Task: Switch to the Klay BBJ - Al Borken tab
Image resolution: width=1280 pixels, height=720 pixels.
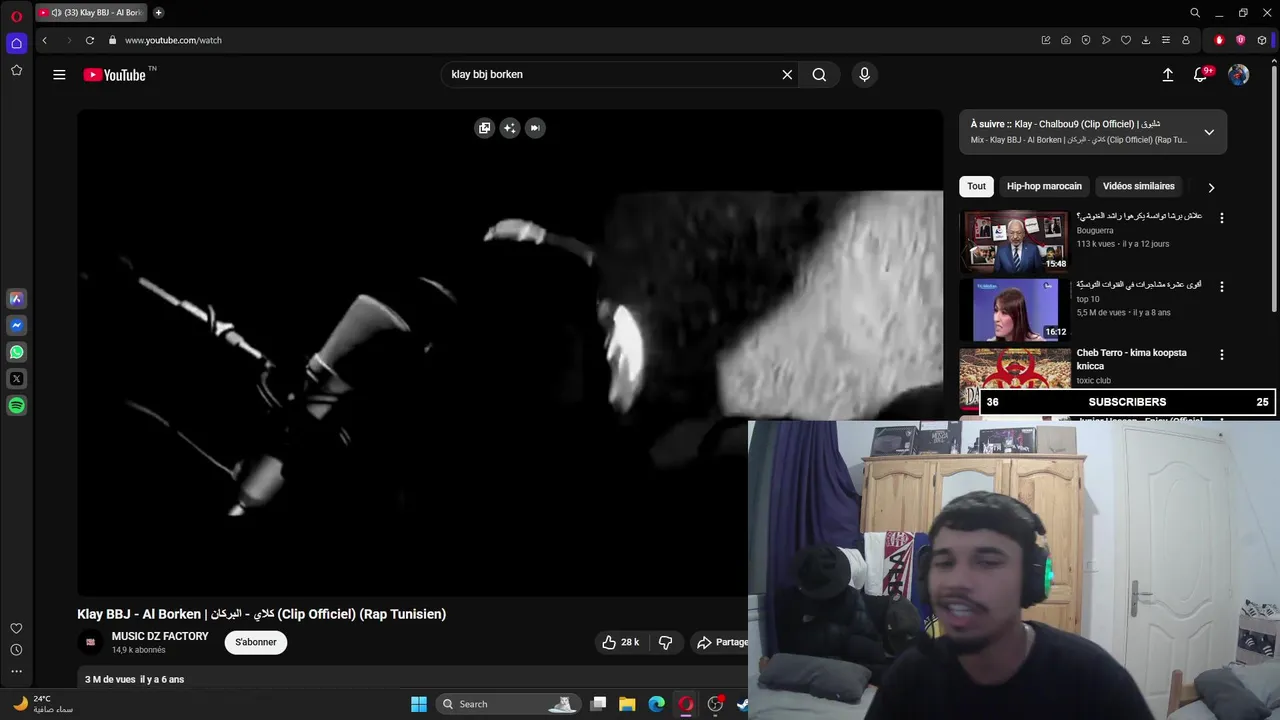Action: [x=91, y=13]
